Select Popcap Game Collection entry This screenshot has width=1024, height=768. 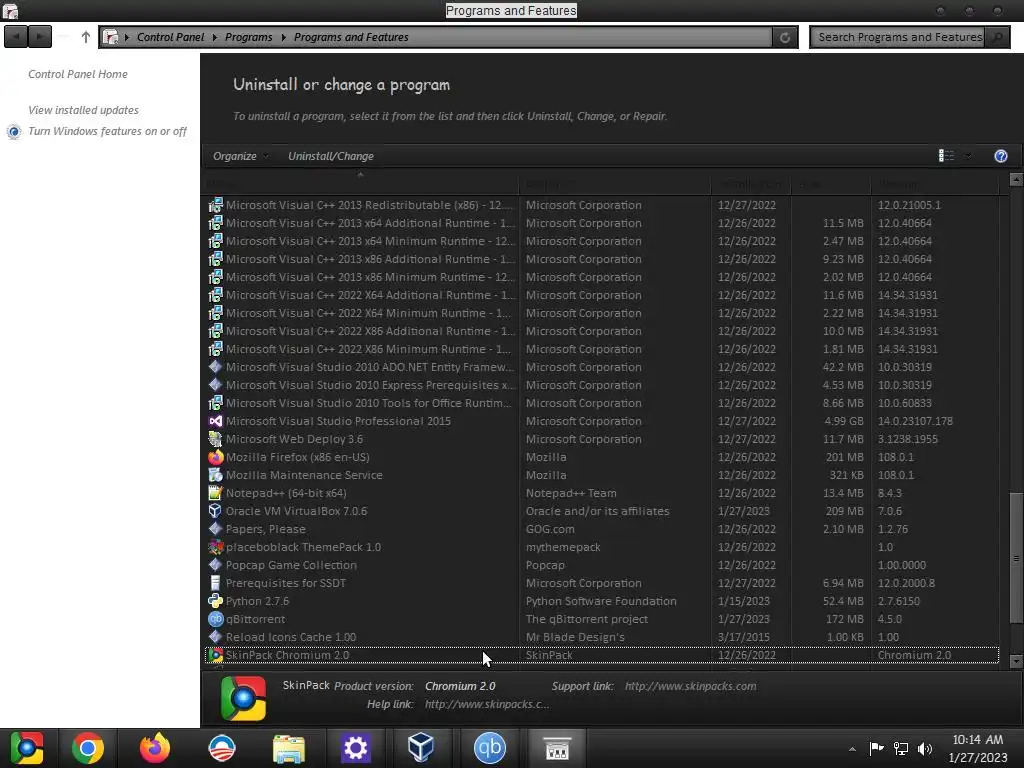click(x=601, y=565)
